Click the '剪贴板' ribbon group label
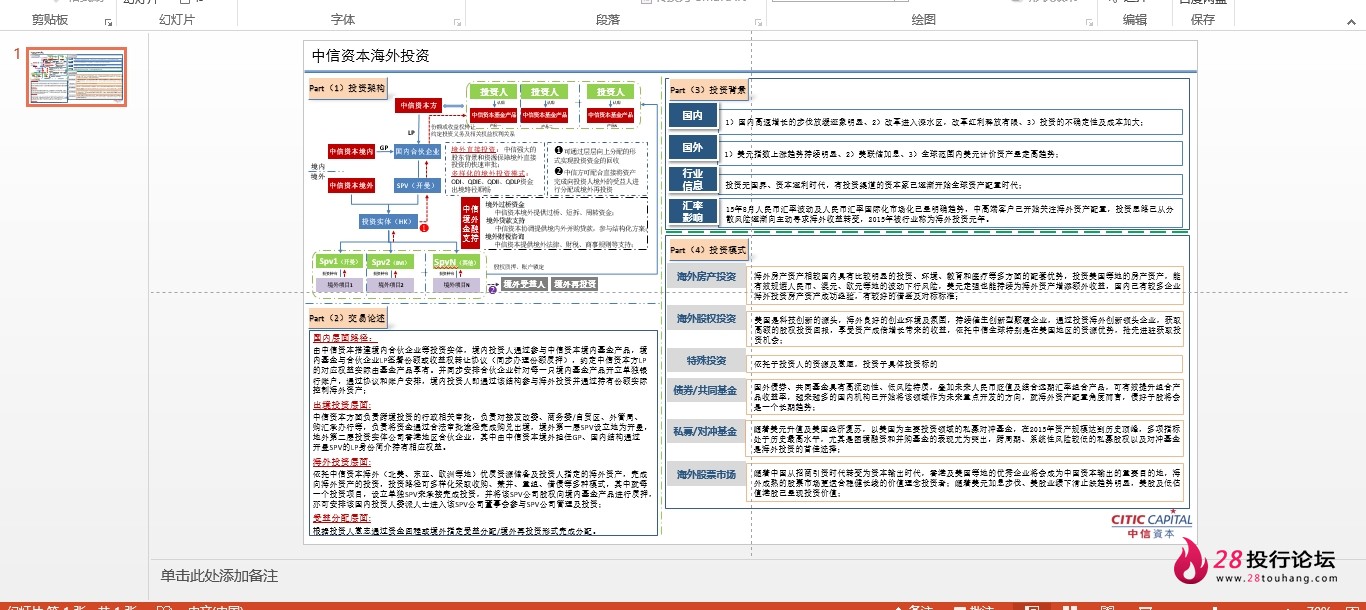1366x610 pixels. 50,20
